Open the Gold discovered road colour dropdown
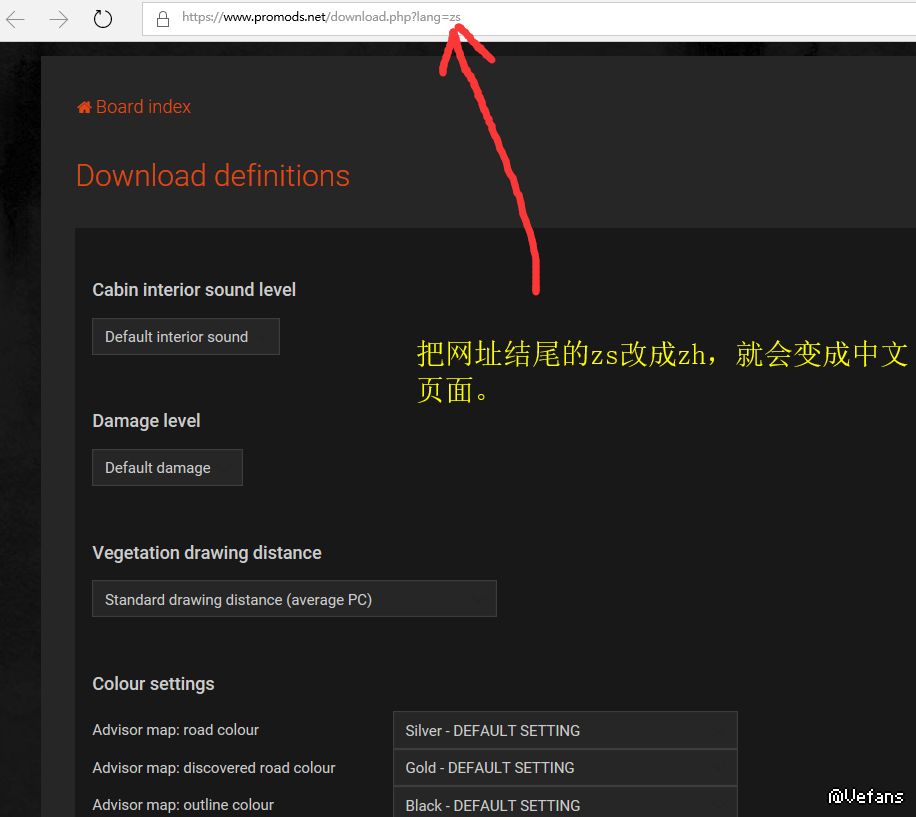916x817 pixels. (x=565, y=768)
